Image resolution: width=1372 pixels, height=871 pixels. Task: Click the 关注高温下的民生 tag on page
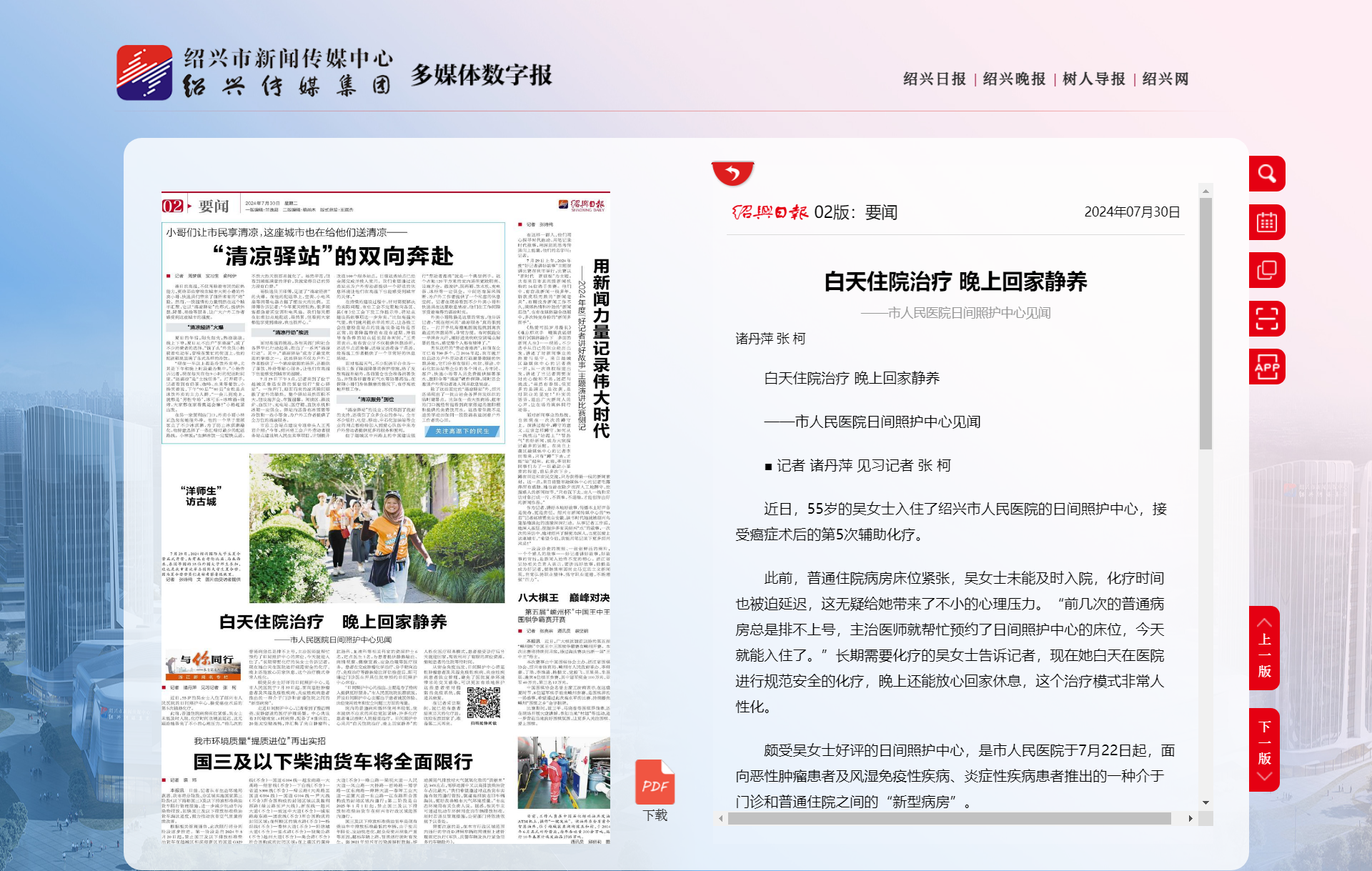[462, 431]
